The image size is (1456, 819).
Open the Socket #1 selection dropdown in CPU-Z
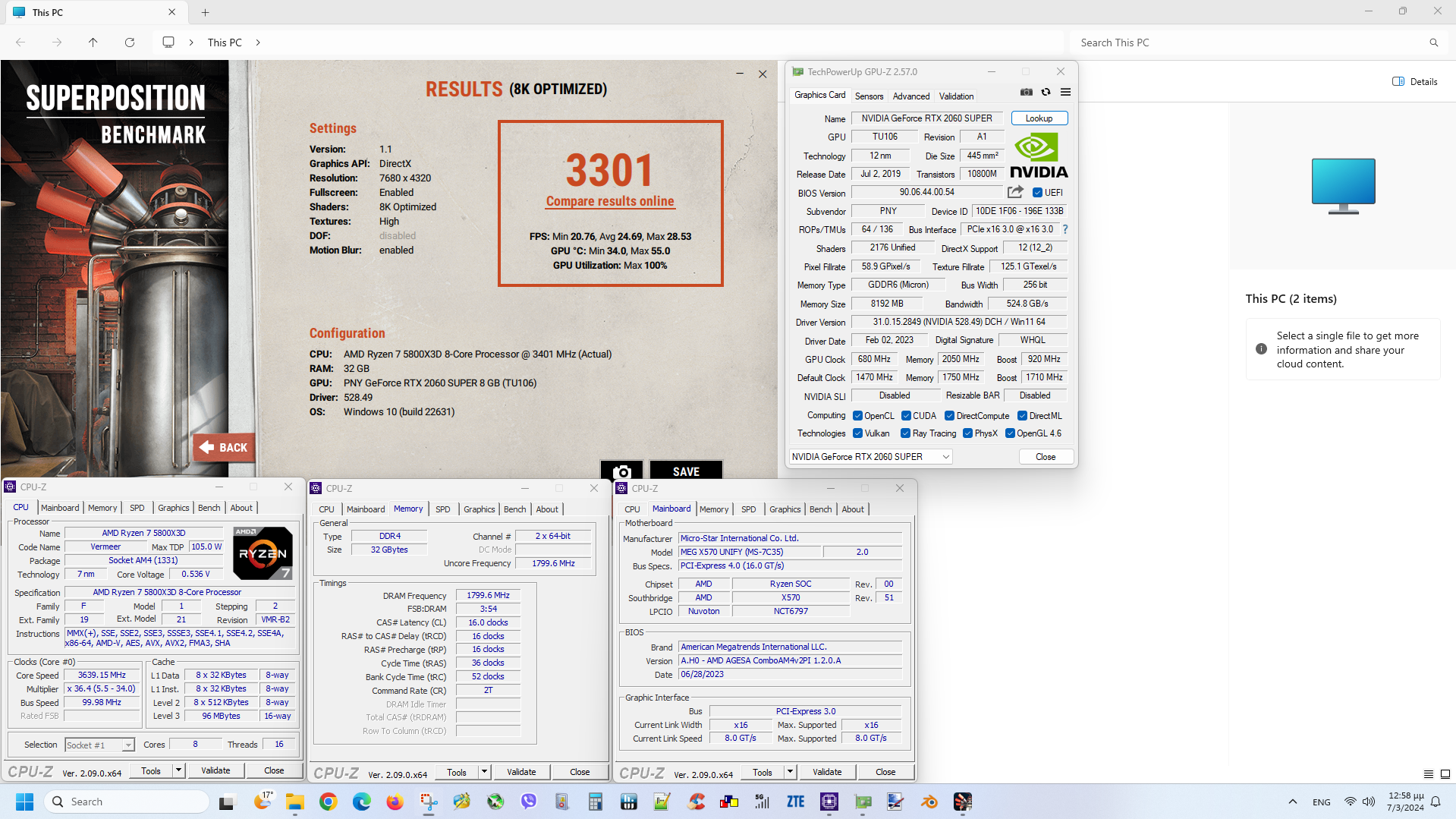coord(100,745)
